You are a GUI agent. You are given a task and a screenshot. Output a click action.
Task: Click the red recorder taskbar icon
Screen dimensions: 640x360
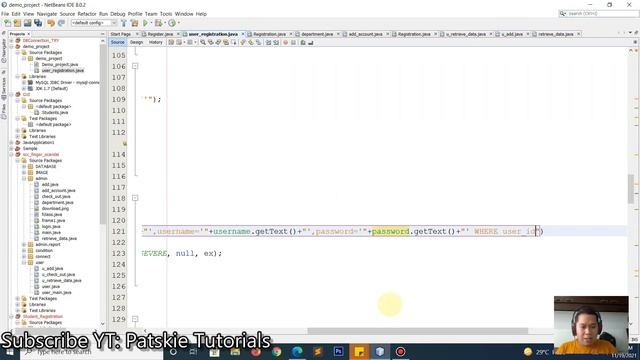[400, 351]
